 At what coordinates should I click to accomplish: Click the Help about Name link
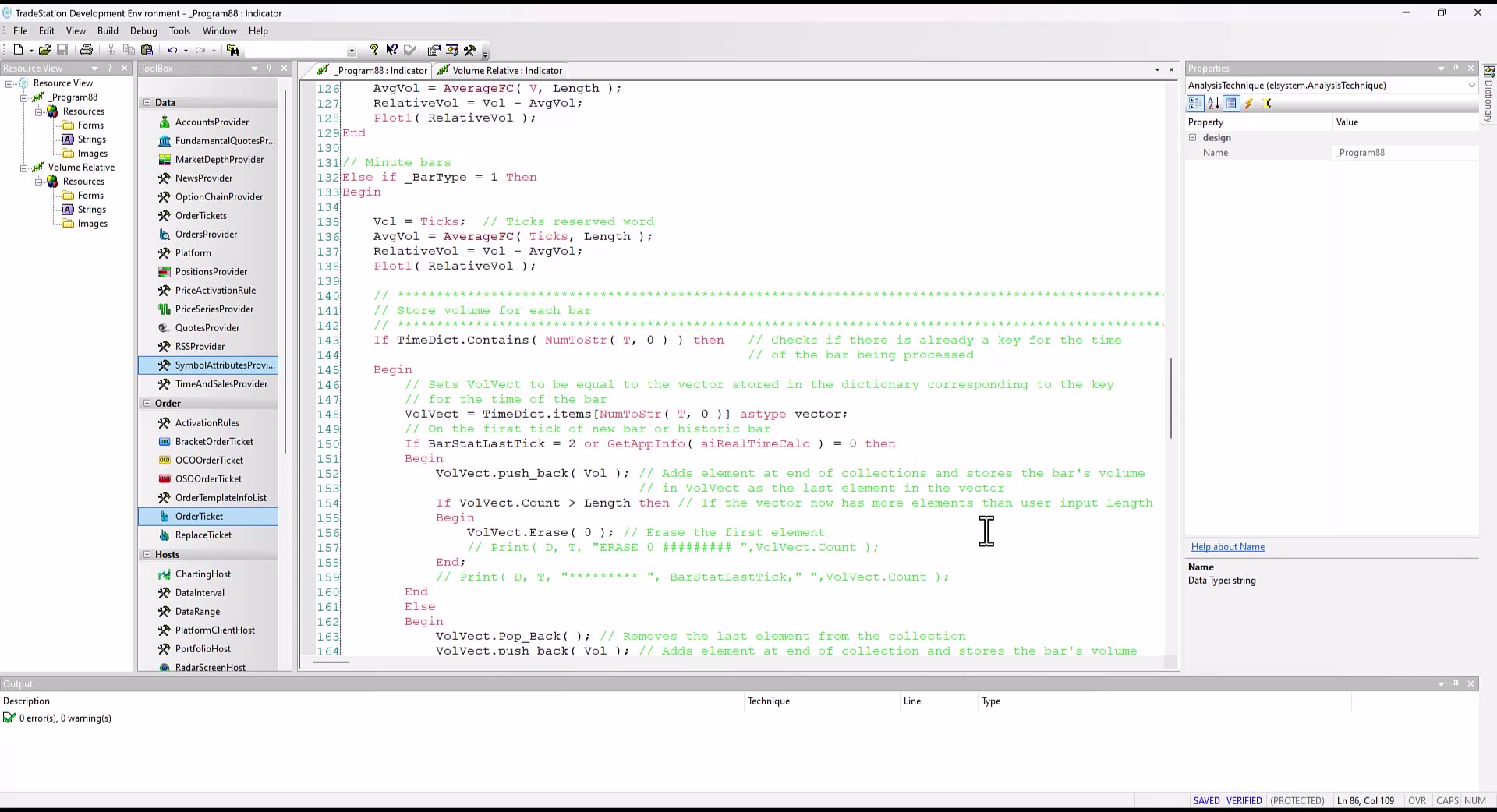(x=1227, y=547)
